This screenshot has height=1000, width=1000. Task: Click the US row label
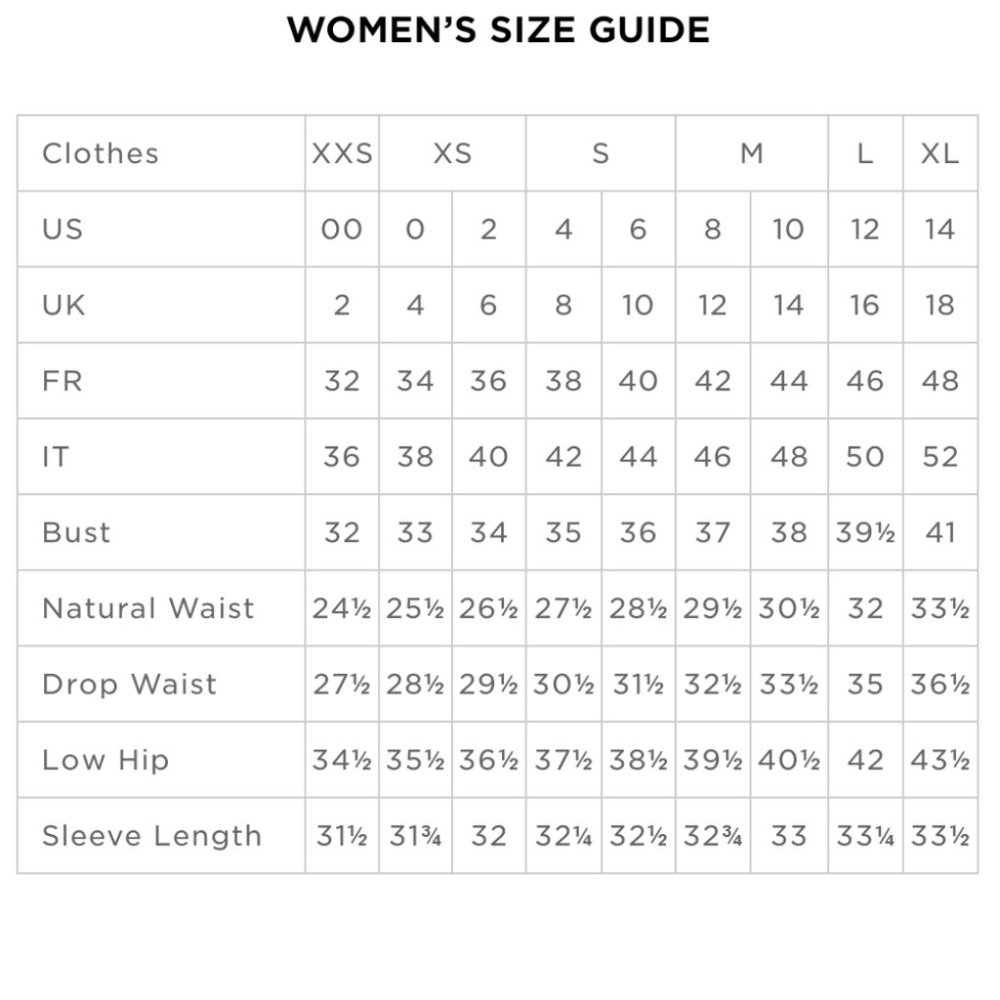point(62,230)
